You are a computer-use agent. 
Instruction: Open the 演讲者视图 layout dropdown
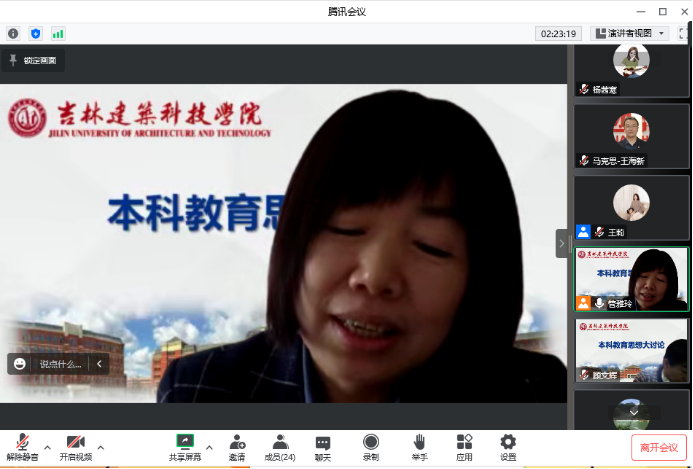click(x=630, y=34)
